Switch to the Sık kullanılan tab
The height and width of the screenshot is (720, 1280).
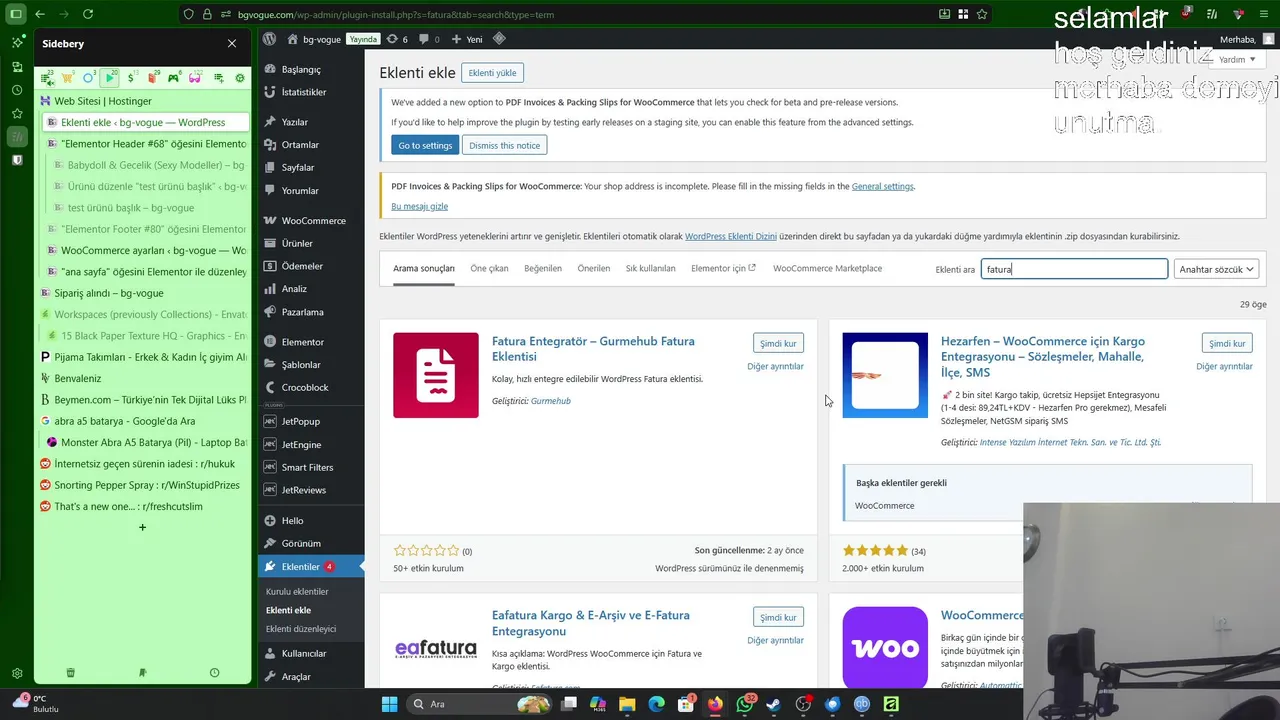[650, 268]
